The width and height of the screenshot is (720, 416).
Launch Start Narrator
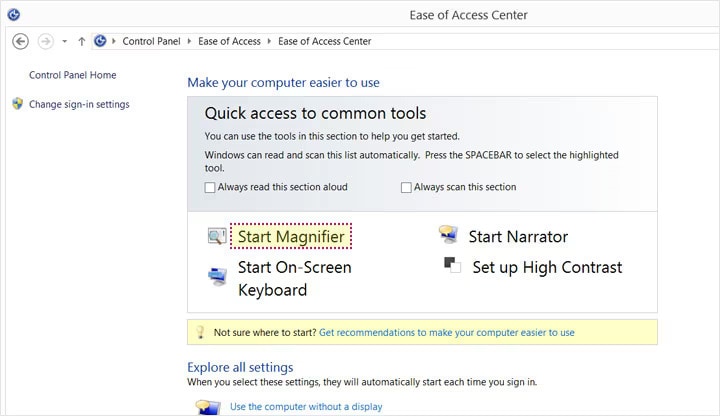pos(518,237)
